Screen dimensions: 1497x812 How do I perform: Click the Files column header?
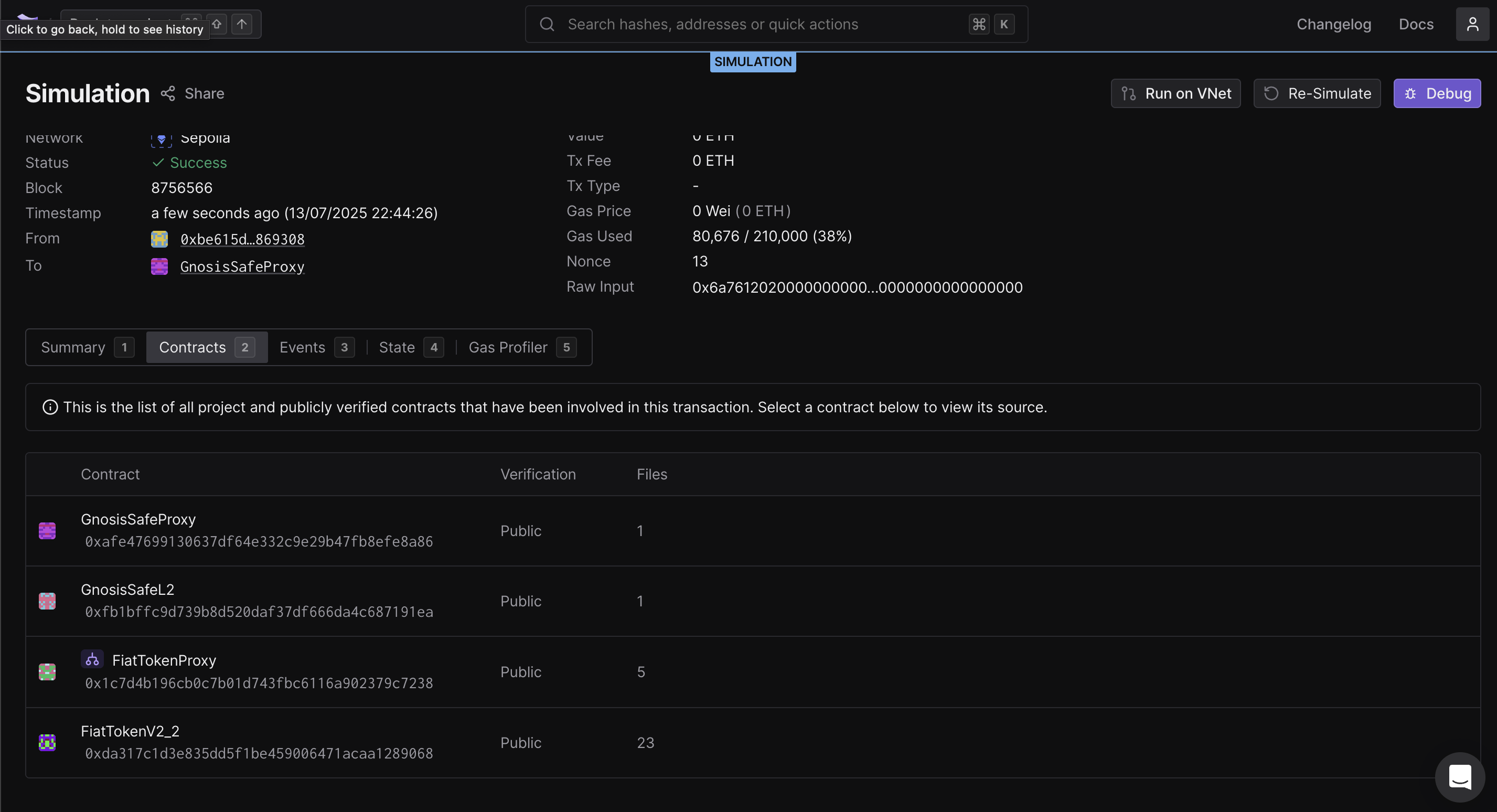tap(652, 474)
